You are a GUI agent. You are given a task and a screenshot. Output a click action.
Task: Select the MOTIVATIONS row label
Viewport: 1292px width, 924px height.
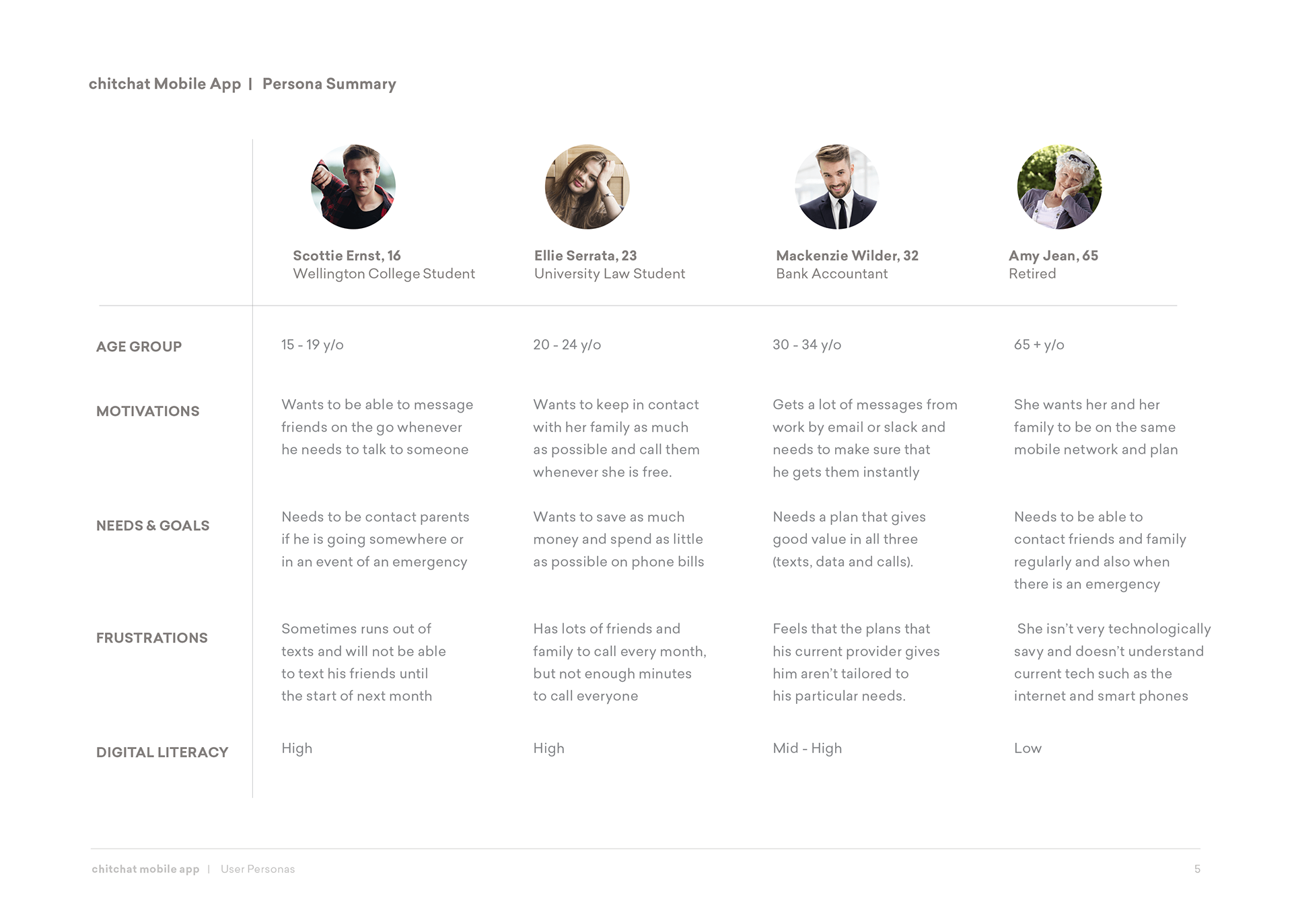[147, 411]
